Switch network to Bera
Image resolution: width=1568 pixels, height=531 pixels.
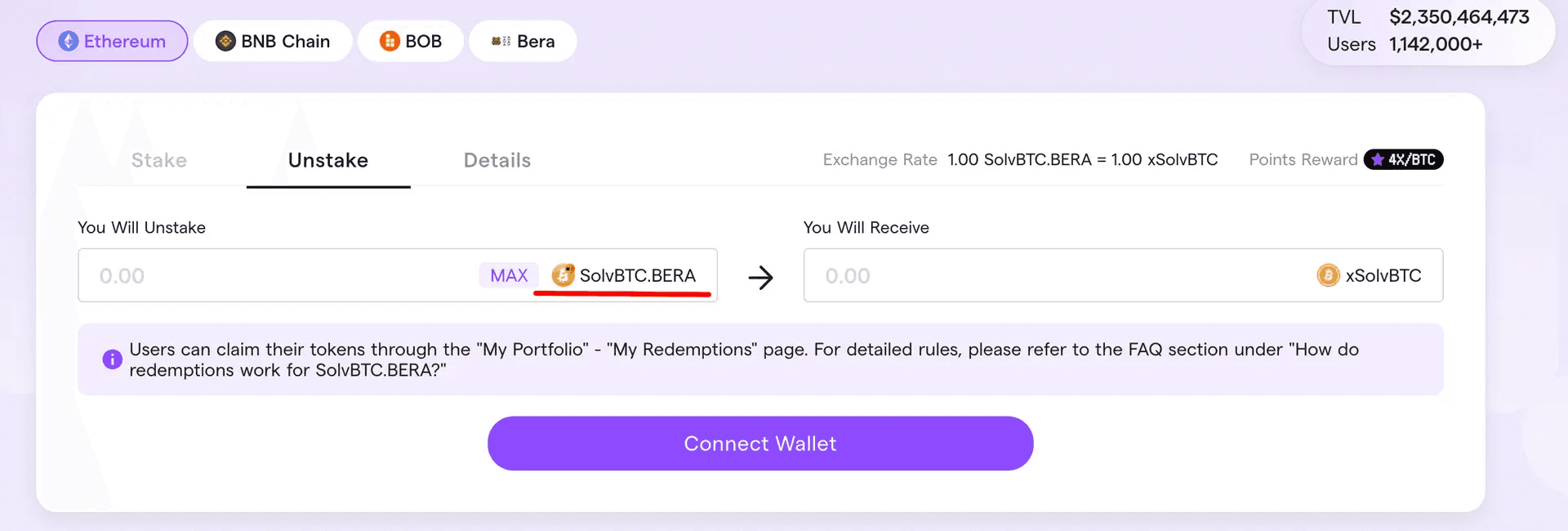[x=523, y=42]
